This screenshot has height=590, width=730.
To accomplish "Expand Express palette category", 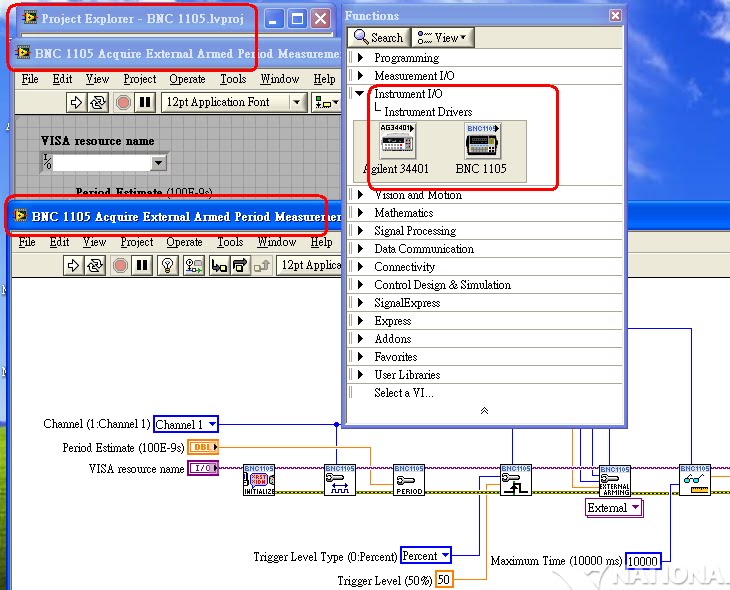I will point(360,321).
